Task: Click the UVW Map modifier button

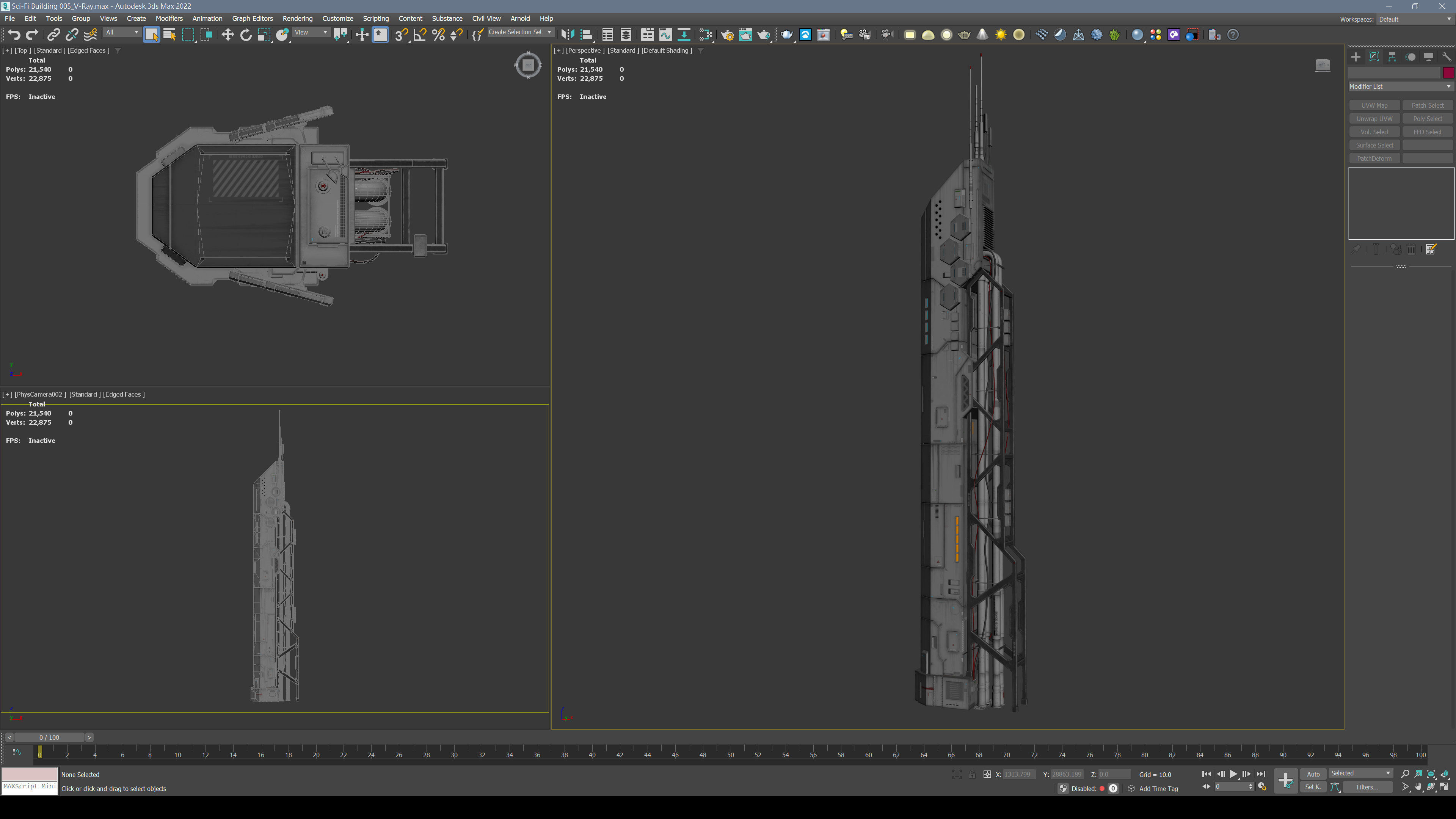Action: (1374, 105)
